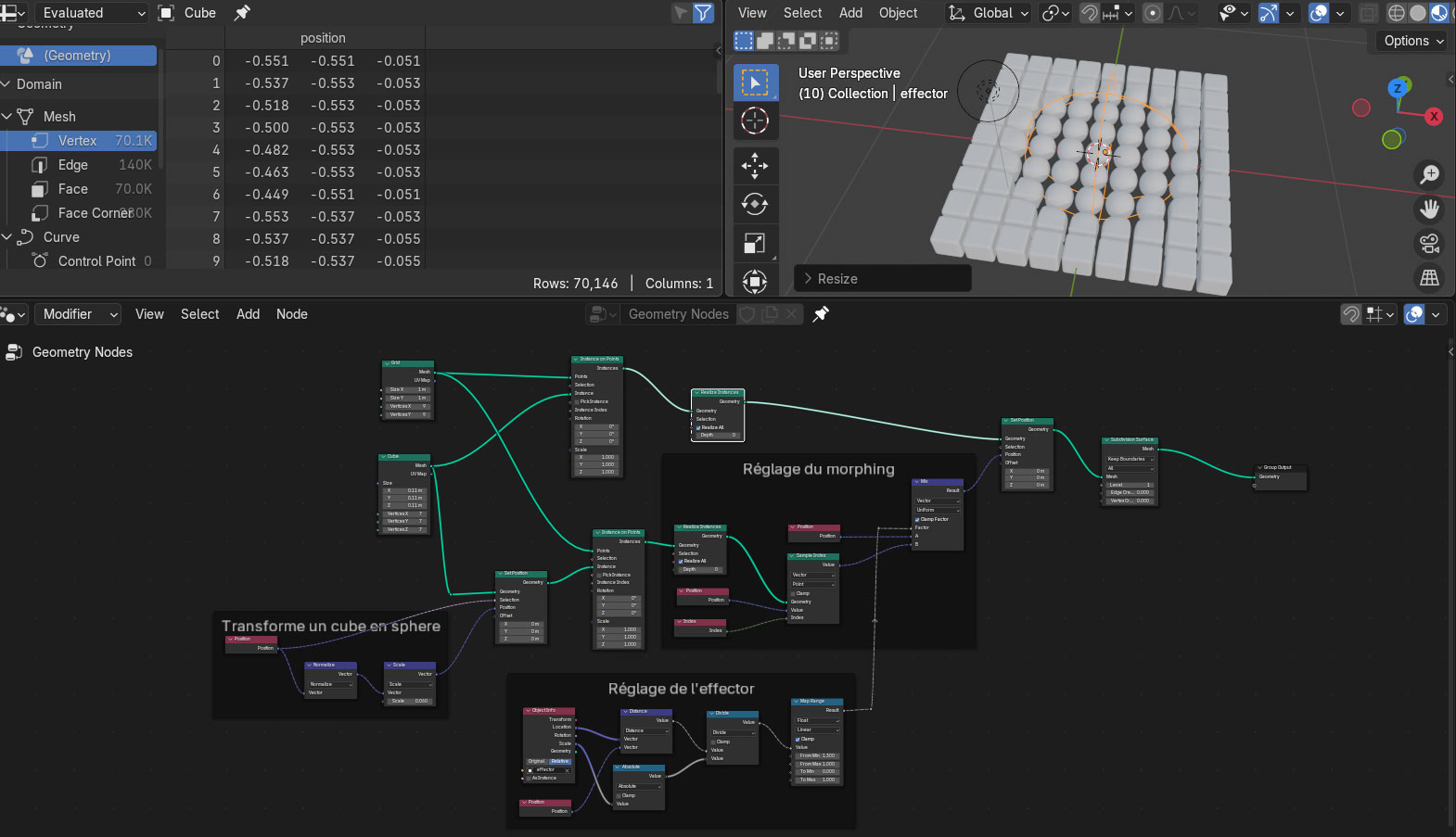Select the Relative button in Object Info node

(560, 761)
